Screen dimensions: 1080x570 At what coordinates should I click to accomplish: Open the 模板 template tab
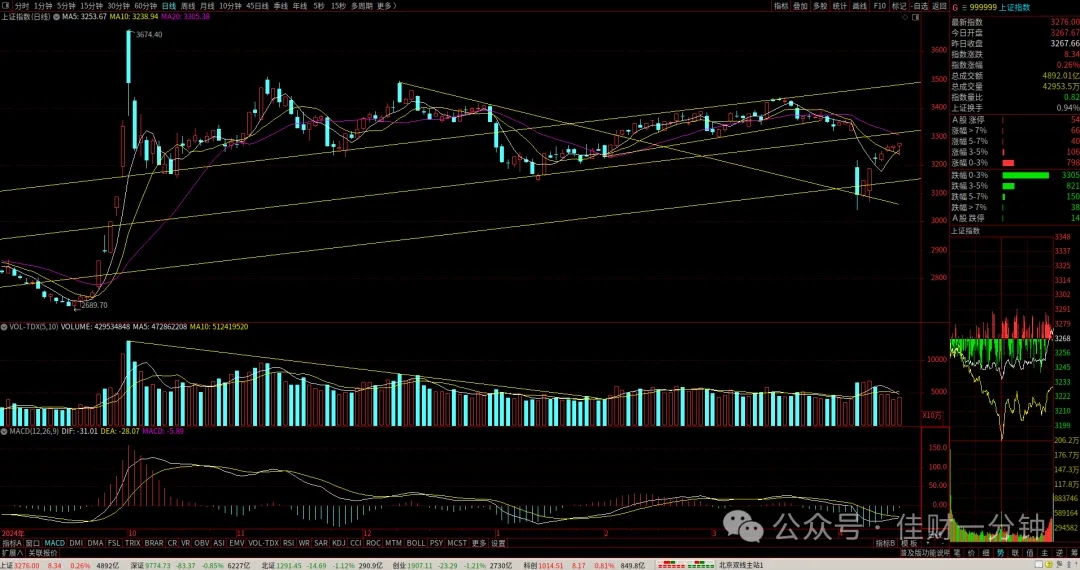point(909,543)
